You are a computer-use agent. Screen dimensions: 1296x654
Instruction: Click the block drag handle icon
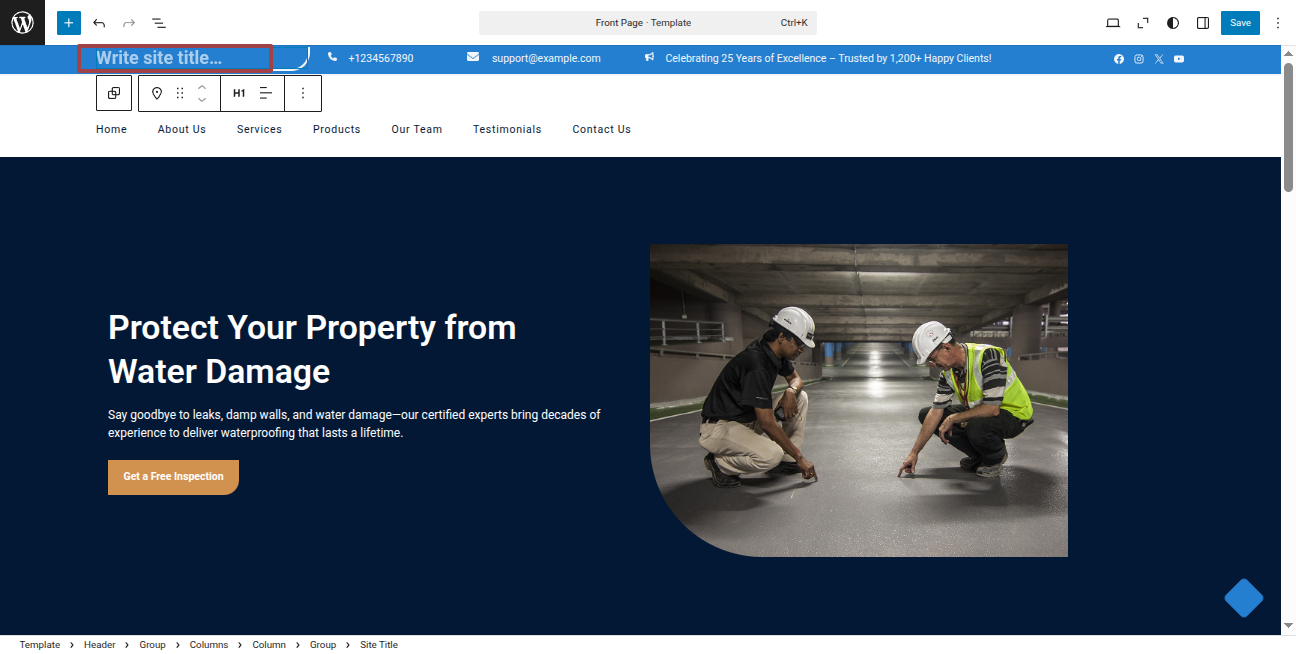click(x=180, y=93)
